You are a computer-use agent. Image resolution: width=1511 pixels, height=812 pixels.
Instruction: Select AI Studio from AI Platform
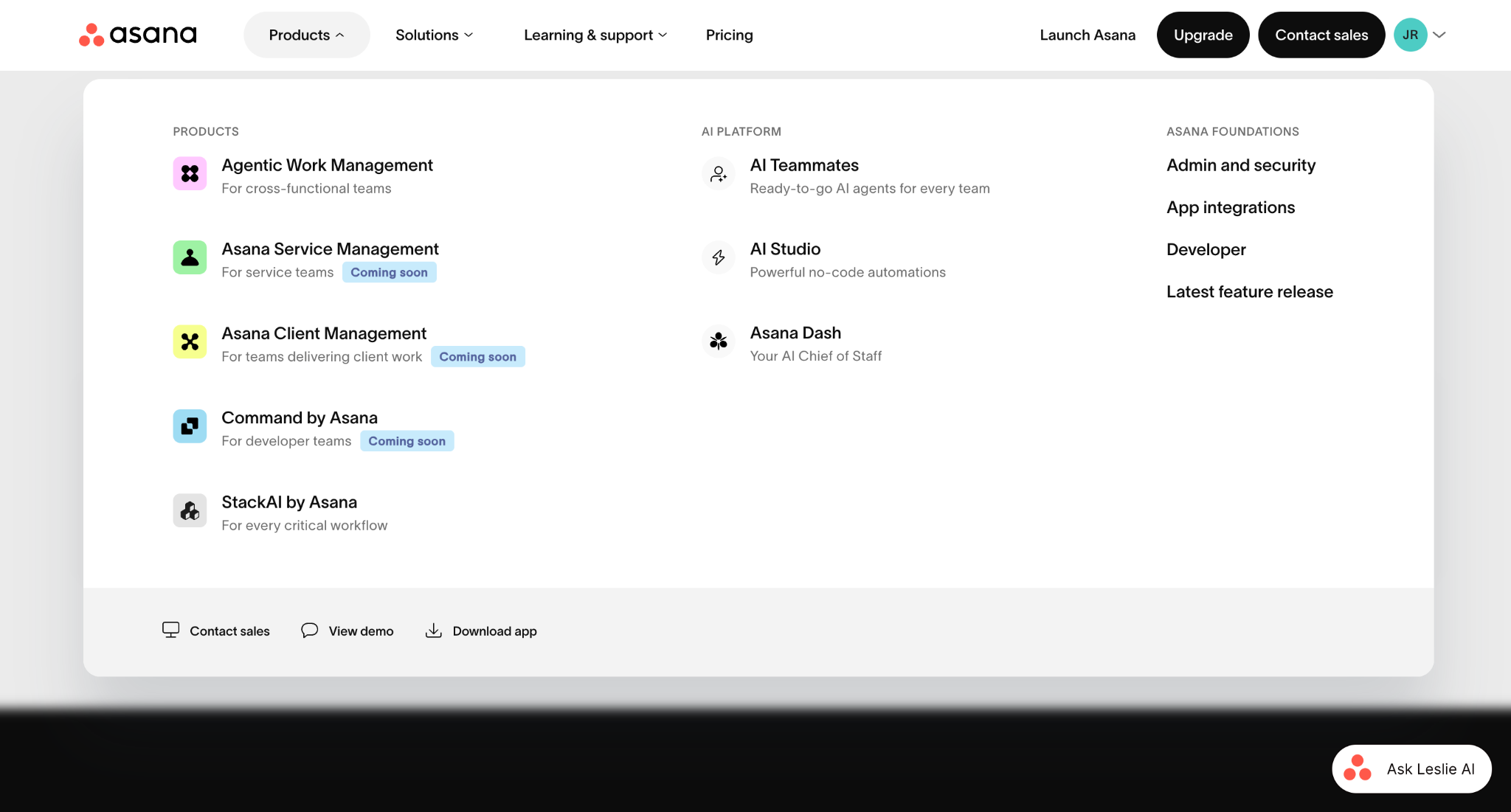(785, 249)
